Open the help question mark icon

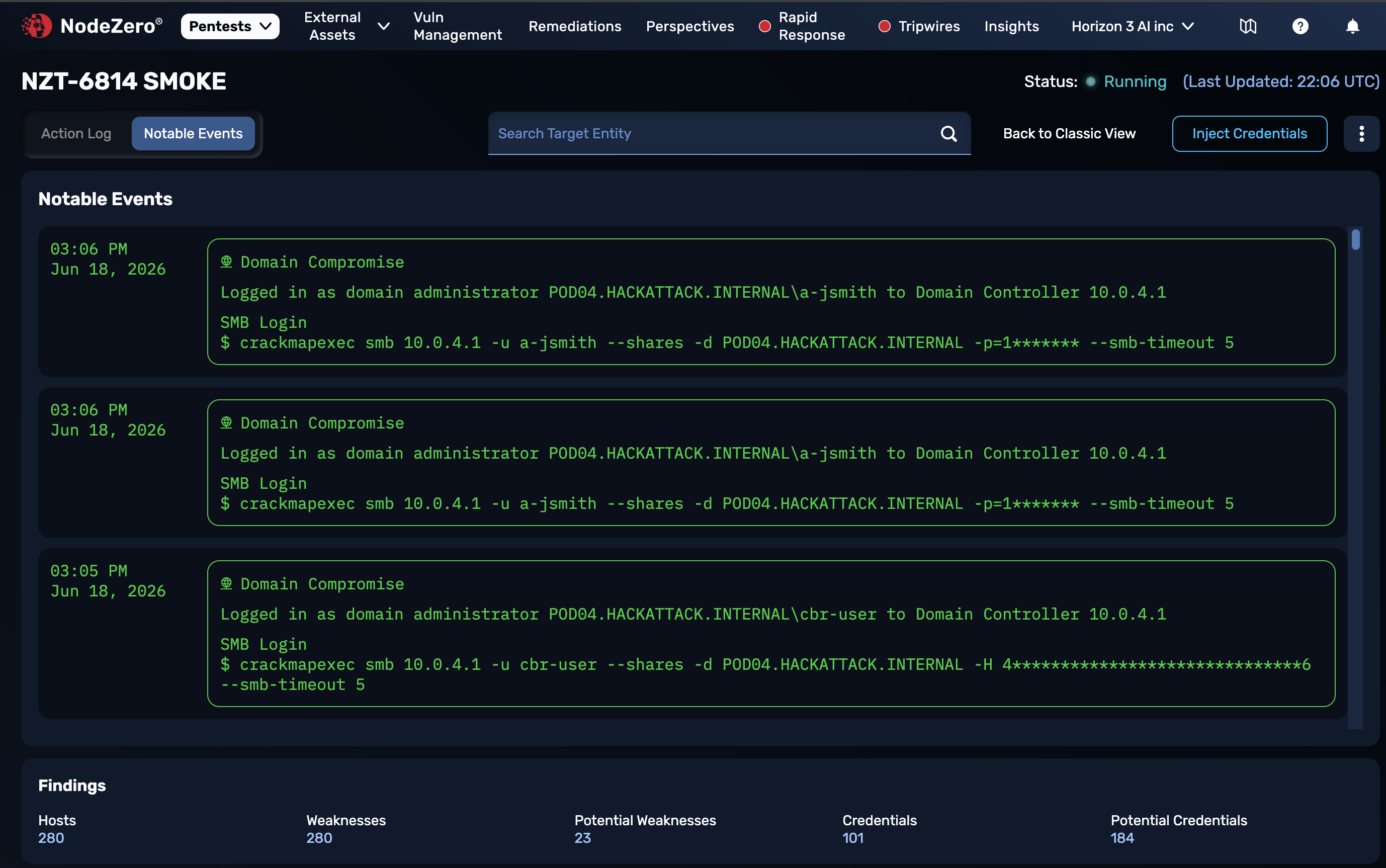coord(1300,27)
